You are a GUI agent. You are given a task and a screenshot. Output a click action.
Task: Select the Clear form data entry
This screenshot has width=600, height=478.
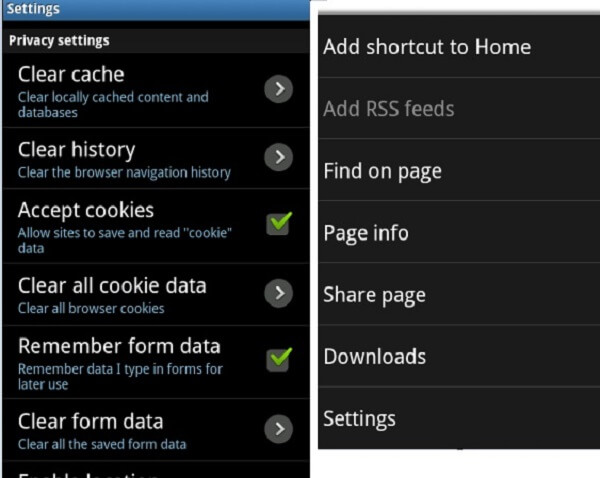click(x=156, y=430)
